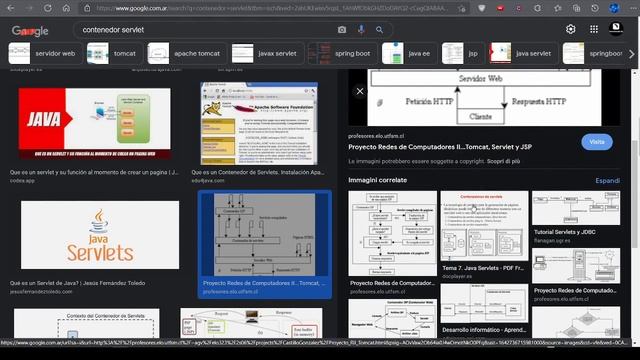
Task: Select the spring boot suggestion chip
Action: [342, 53]
